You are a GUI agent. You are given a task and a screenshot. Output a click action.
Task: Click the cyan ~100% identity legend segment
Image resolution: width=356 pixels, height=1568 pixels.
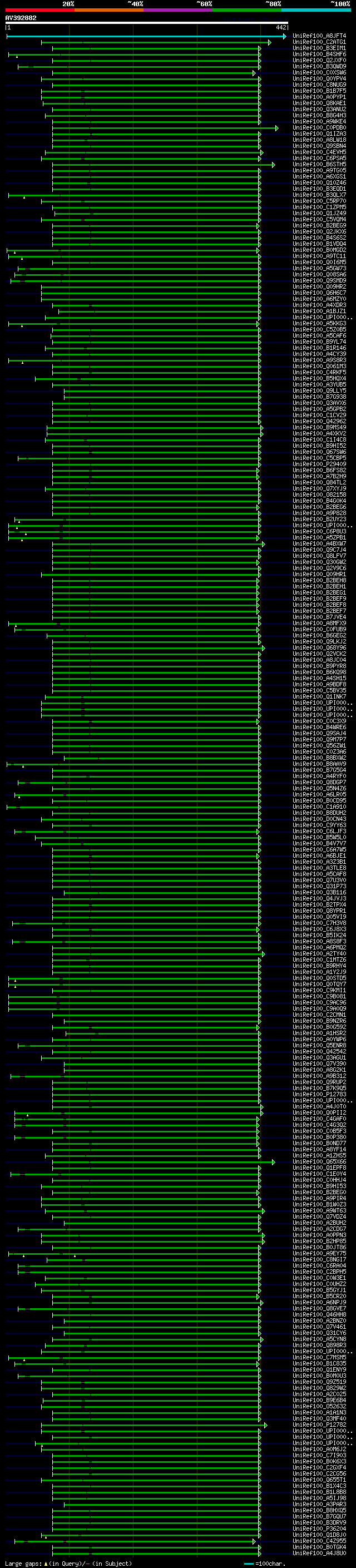coord(316,10)
